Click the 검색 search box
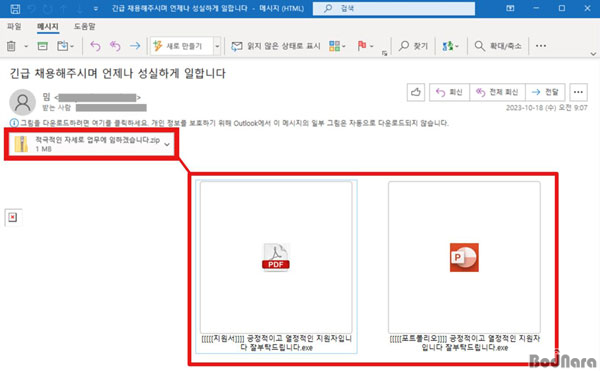The width and height of the screenshot is (600, 371). [x=394, y=8]
